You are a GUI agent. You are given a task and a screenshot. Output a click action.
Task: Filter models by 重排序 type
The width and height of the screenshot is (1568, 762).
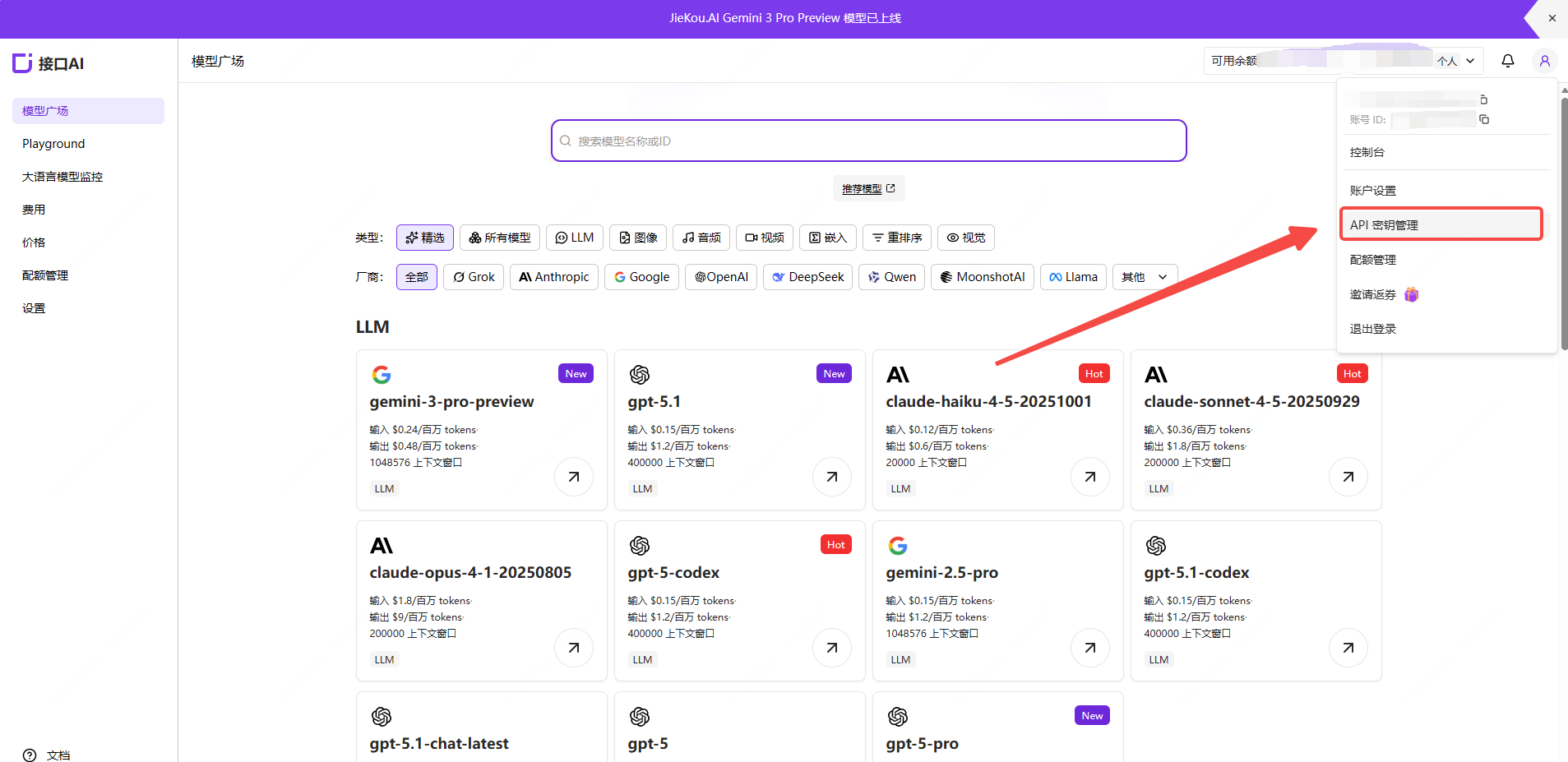tap(897, 238)
